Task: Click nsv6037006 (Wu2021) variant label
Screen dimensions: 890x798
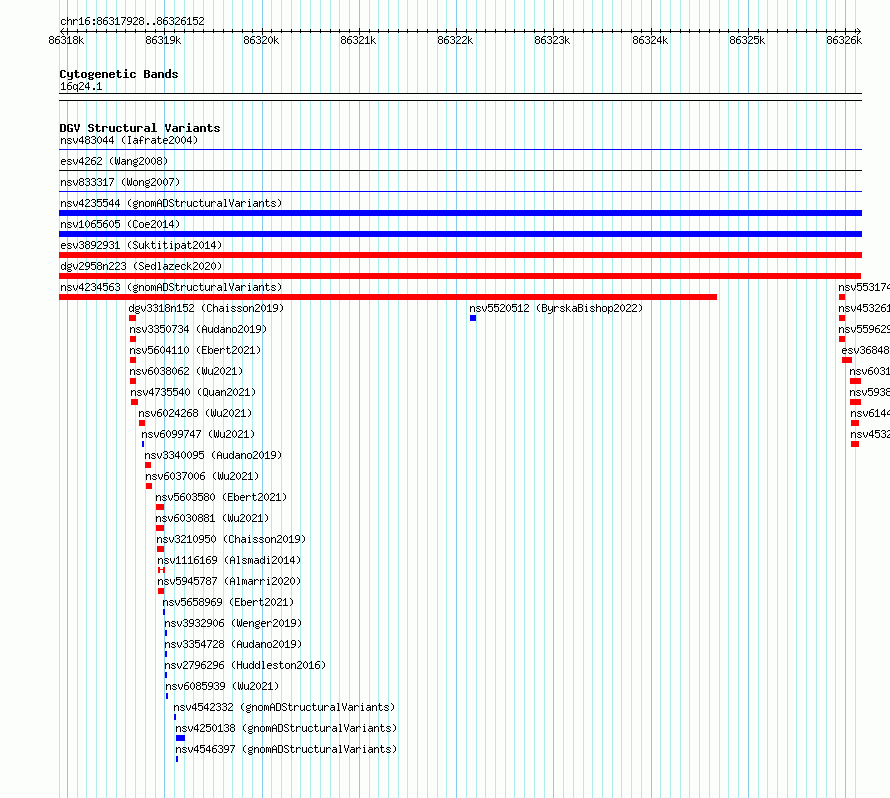Action: coord(201,476)
